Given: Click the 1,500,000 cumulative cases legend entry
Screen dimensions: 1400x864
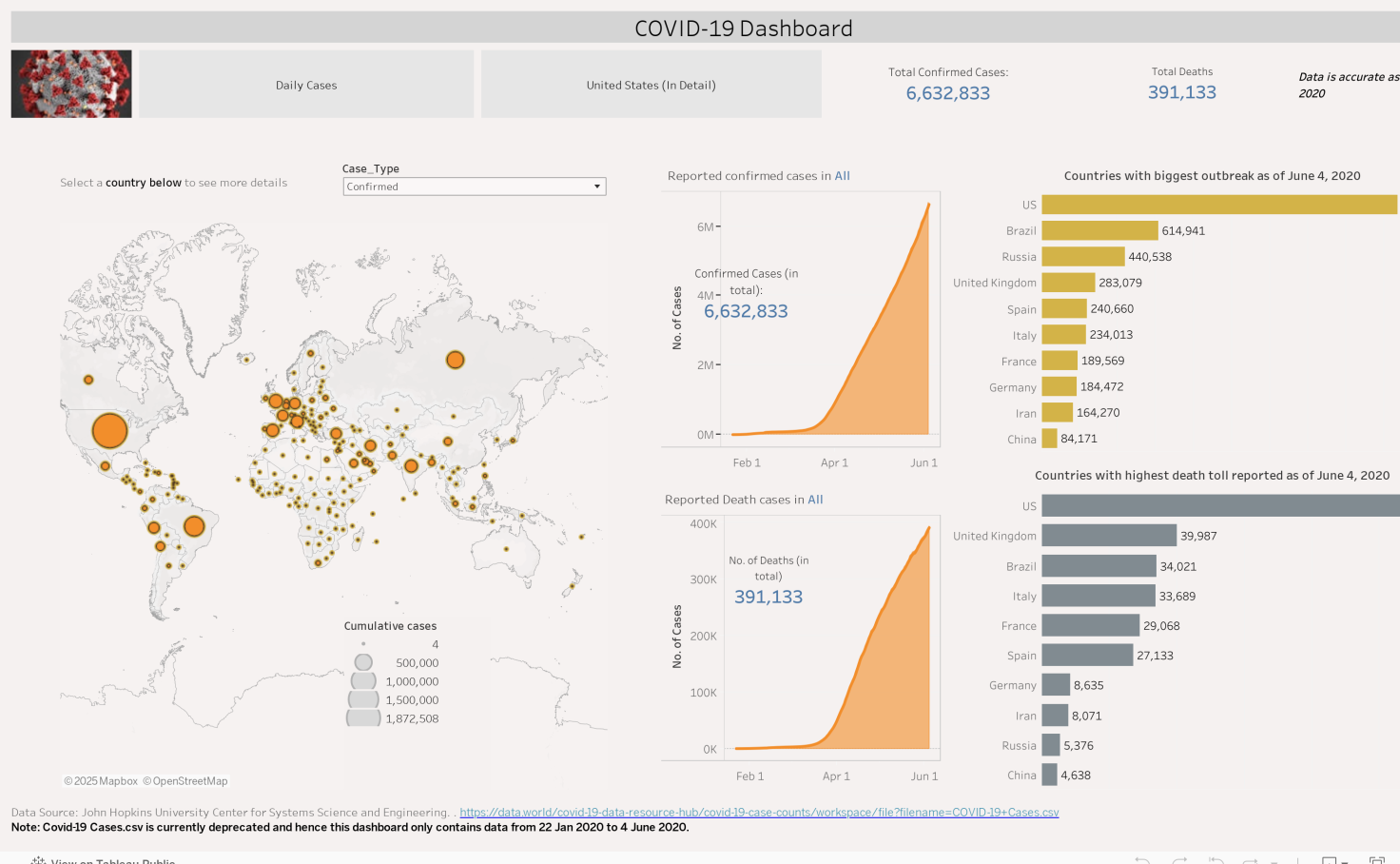Looking at the screenshot, I should tap(394, 700).
